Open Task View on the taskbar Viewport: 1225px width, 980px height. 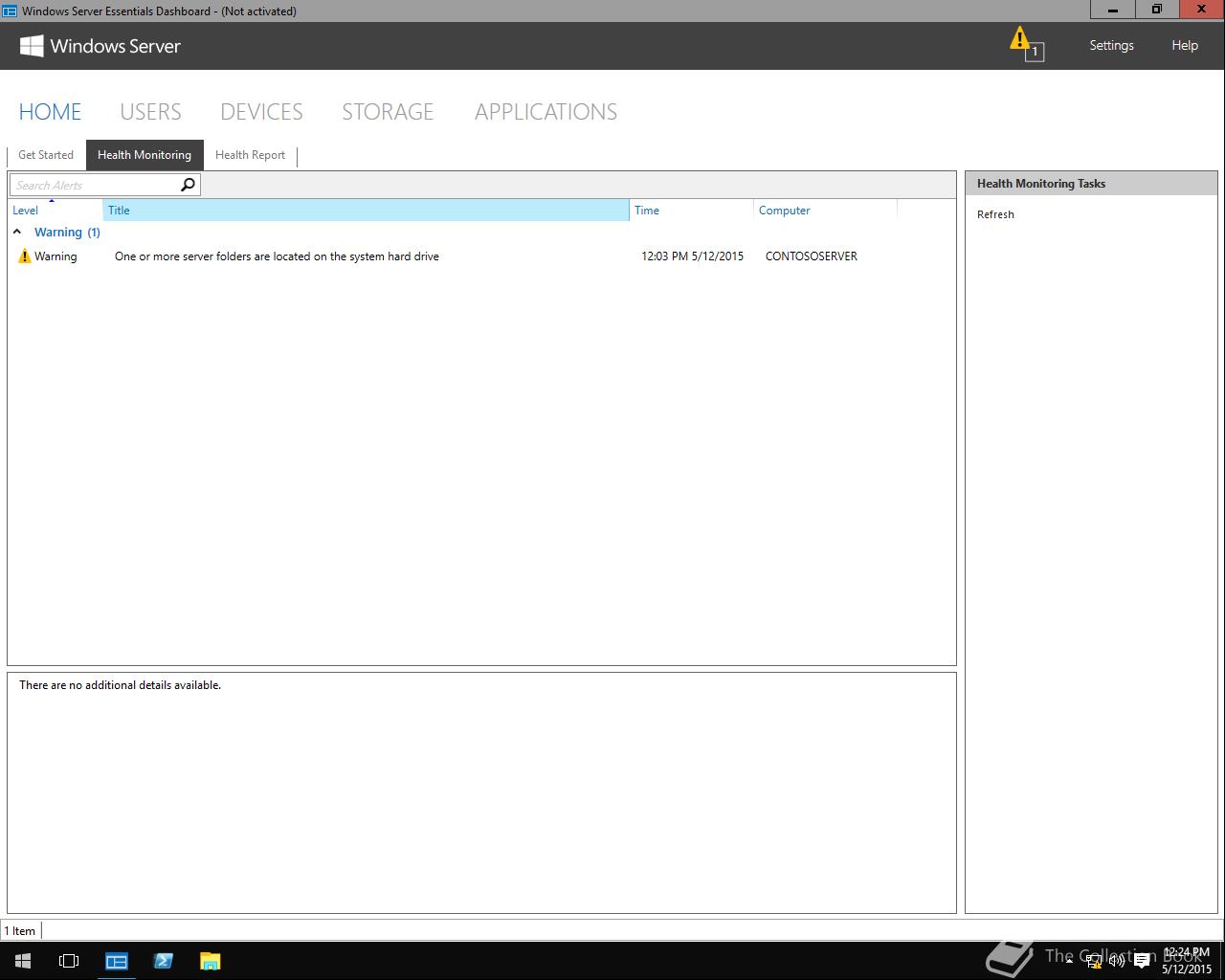click(x=69, y=961)
